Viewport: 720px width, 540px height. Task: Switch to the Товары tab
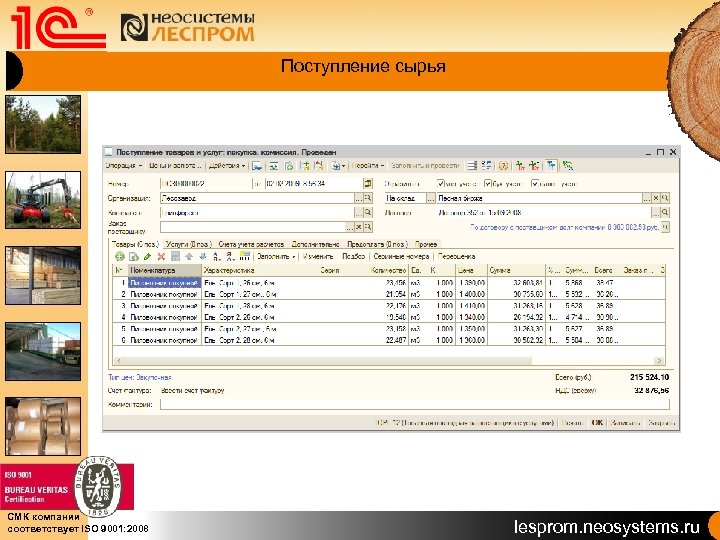tap(135, 244)
